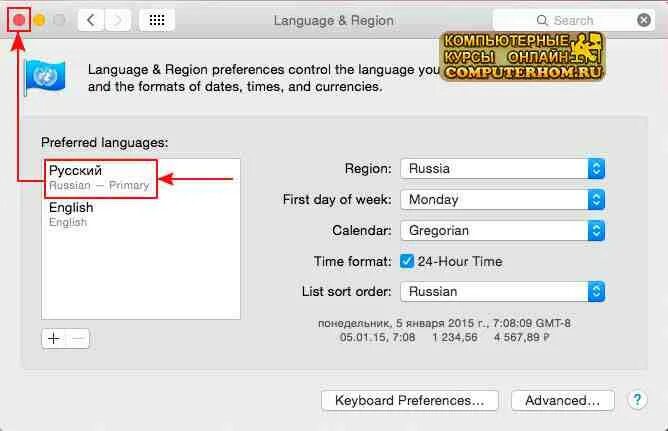Minimize the window with the yellow button
Viewport: 668px width, 431px height.
(39, 20)
